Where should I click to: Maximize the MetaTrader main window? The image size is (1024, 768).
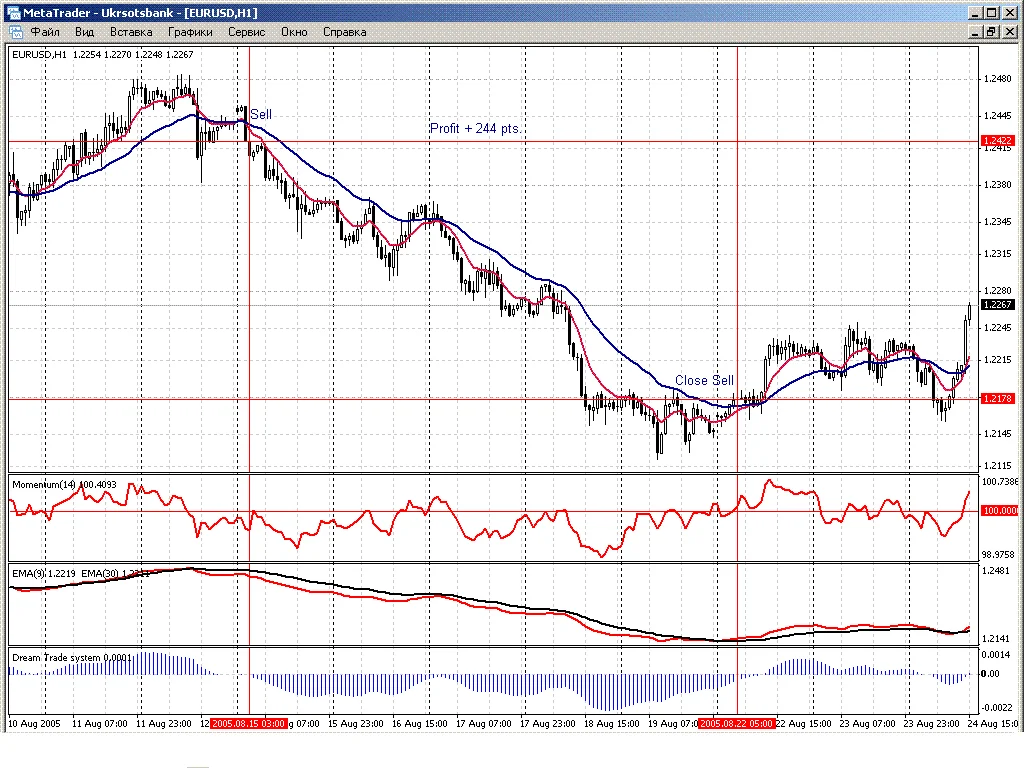pos(991,12)
